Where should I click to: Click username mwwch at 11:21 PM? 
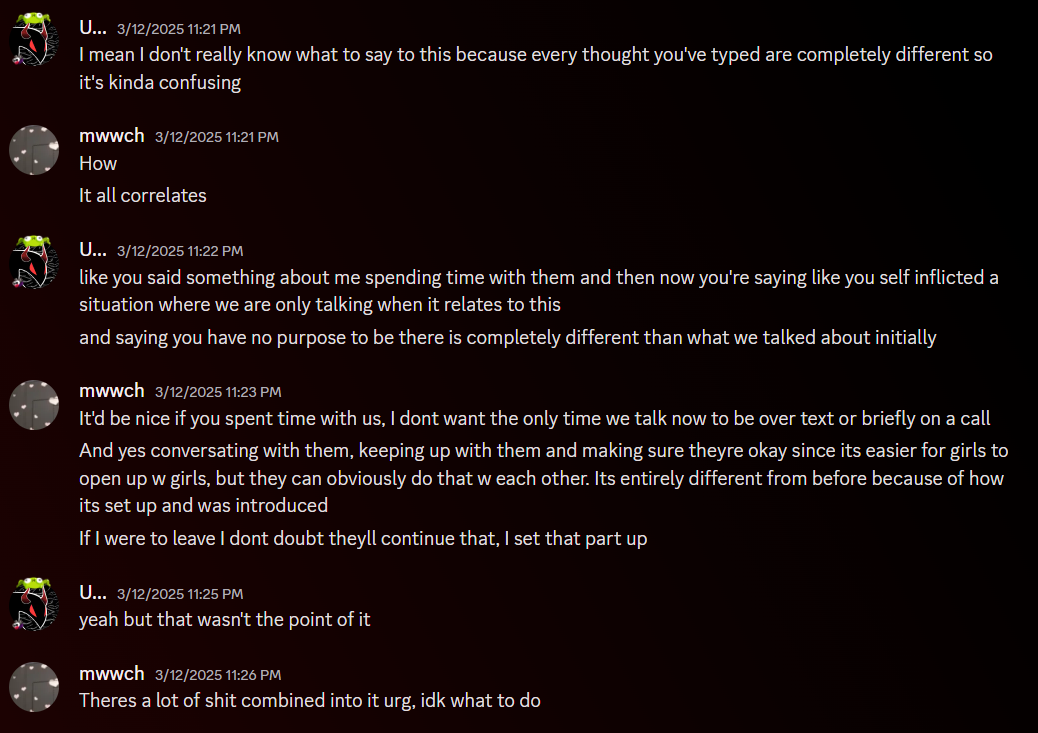[x=112, y=136]
